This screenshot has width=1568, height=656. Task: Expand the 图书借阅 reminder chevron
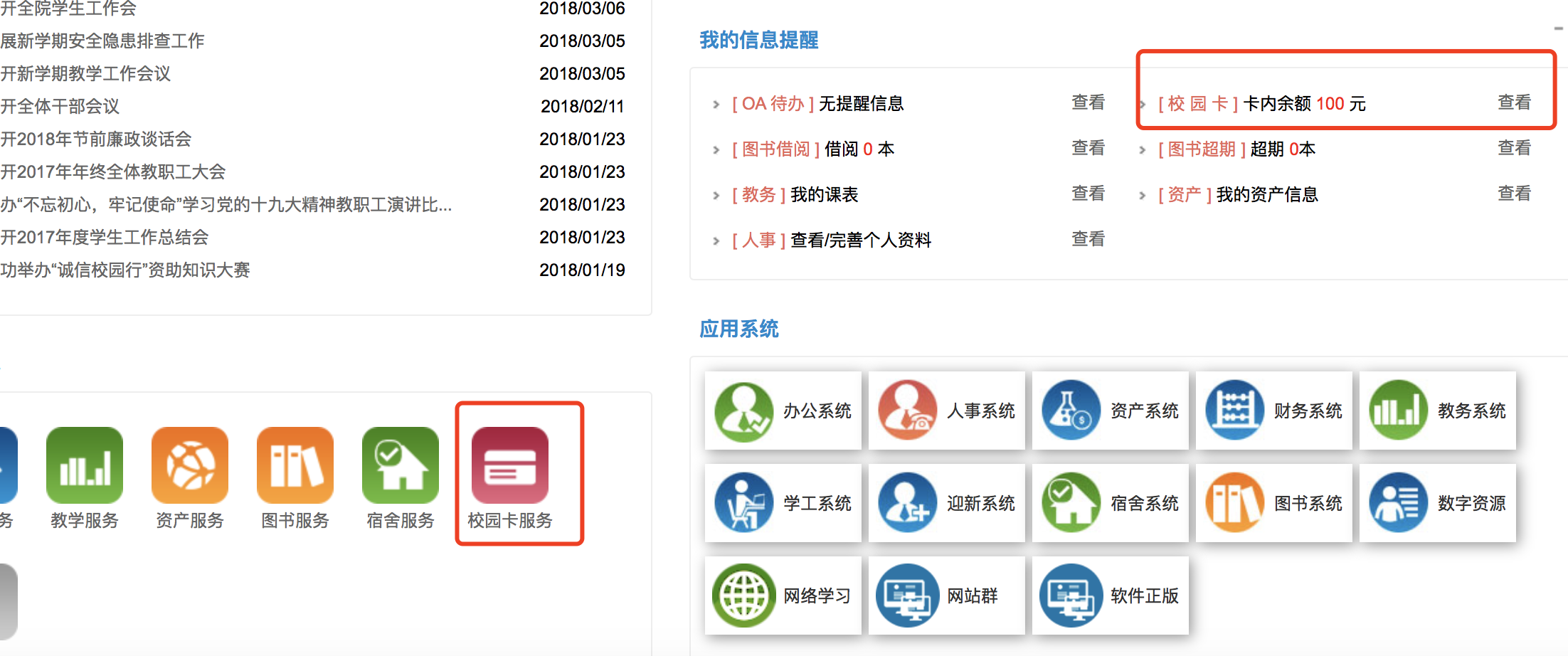(716, 150)
